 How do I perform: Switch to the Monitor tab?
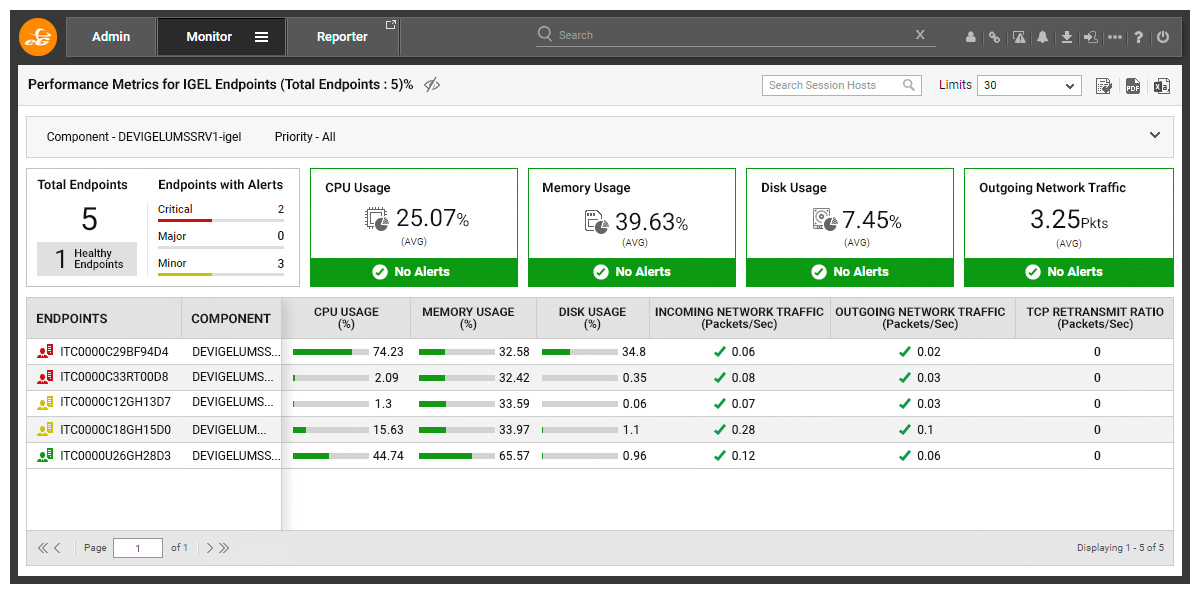point(221,37)
